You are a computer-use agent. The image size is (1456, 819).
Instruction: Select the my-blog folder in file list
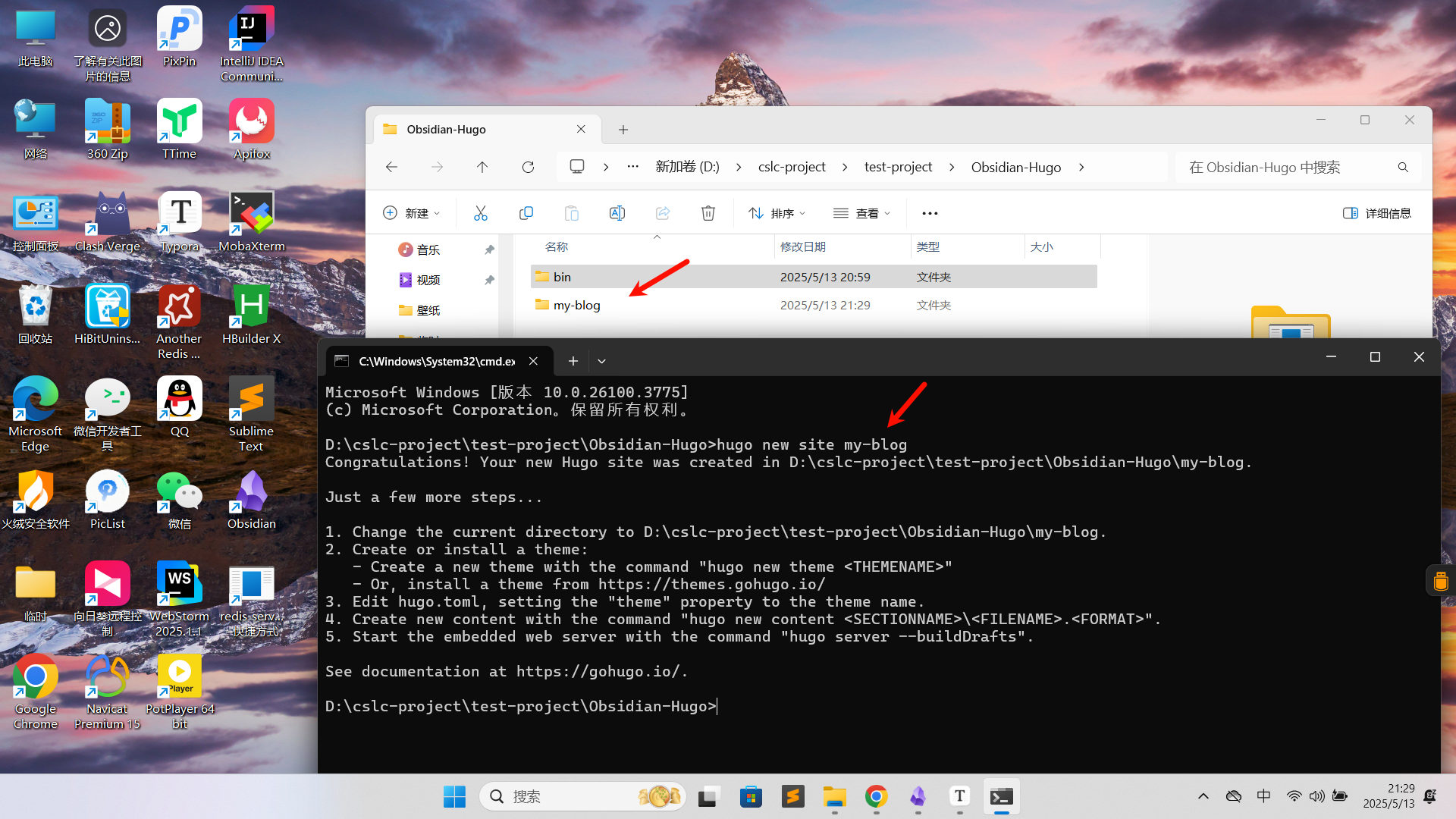[x=576, y=305]
